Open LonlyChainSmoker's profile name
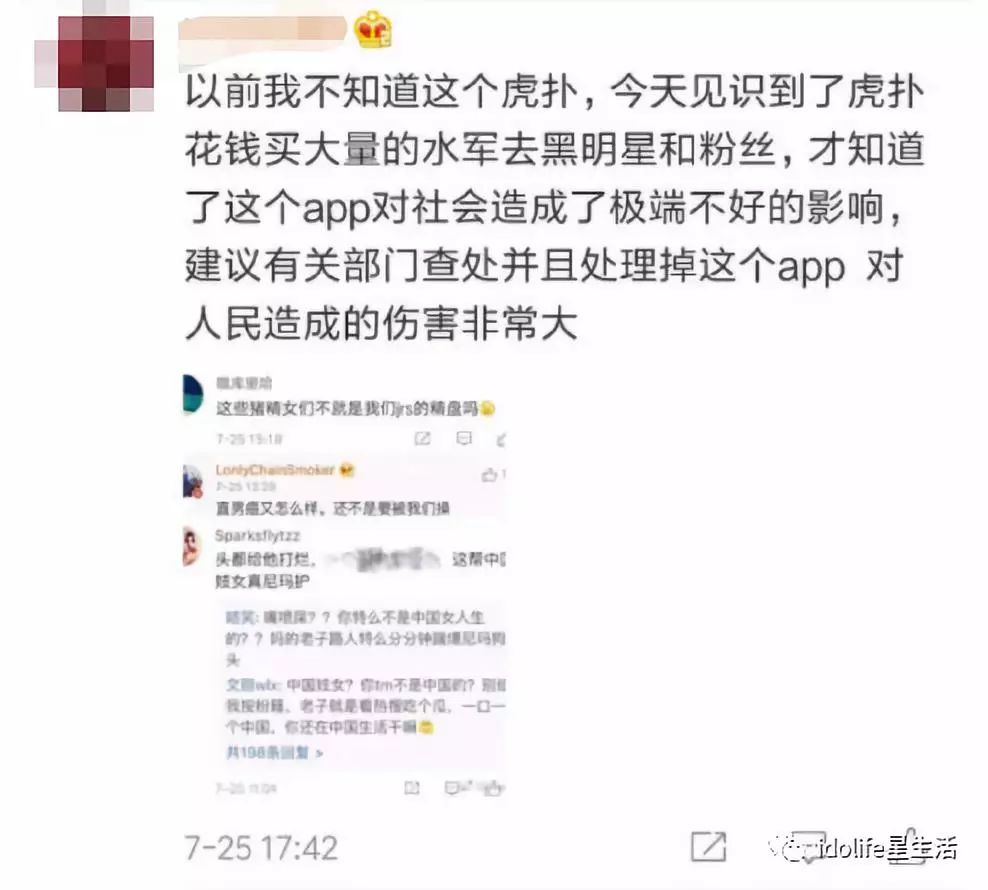 [275, 470]
